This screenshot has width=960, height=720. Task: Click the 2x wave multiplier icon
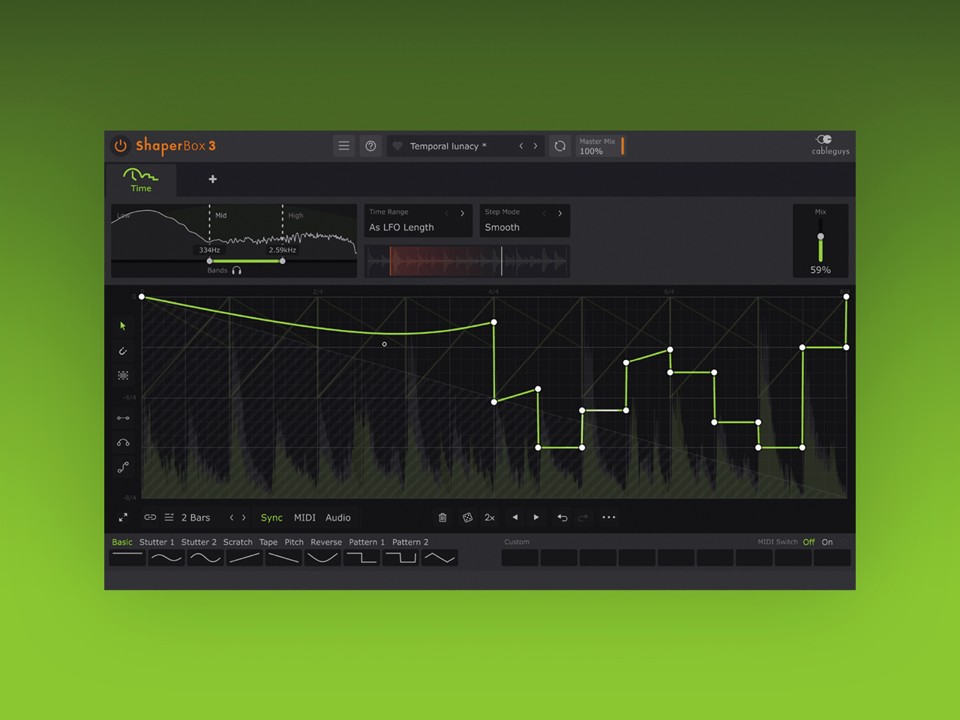[489, 517]
